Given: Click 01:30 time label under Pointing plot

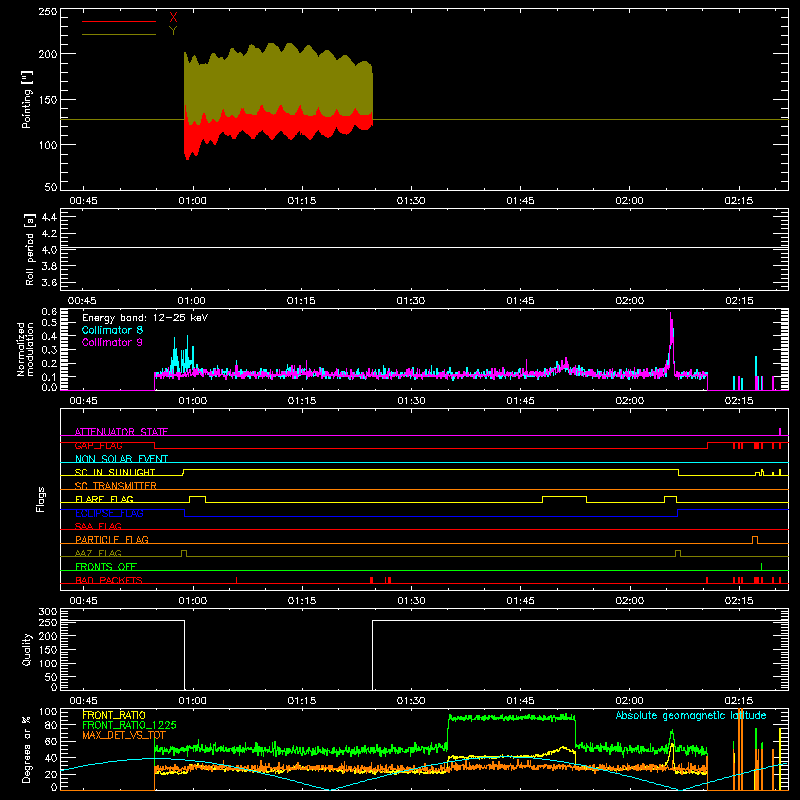Looking at the screenshot, I should coord(411,201).
